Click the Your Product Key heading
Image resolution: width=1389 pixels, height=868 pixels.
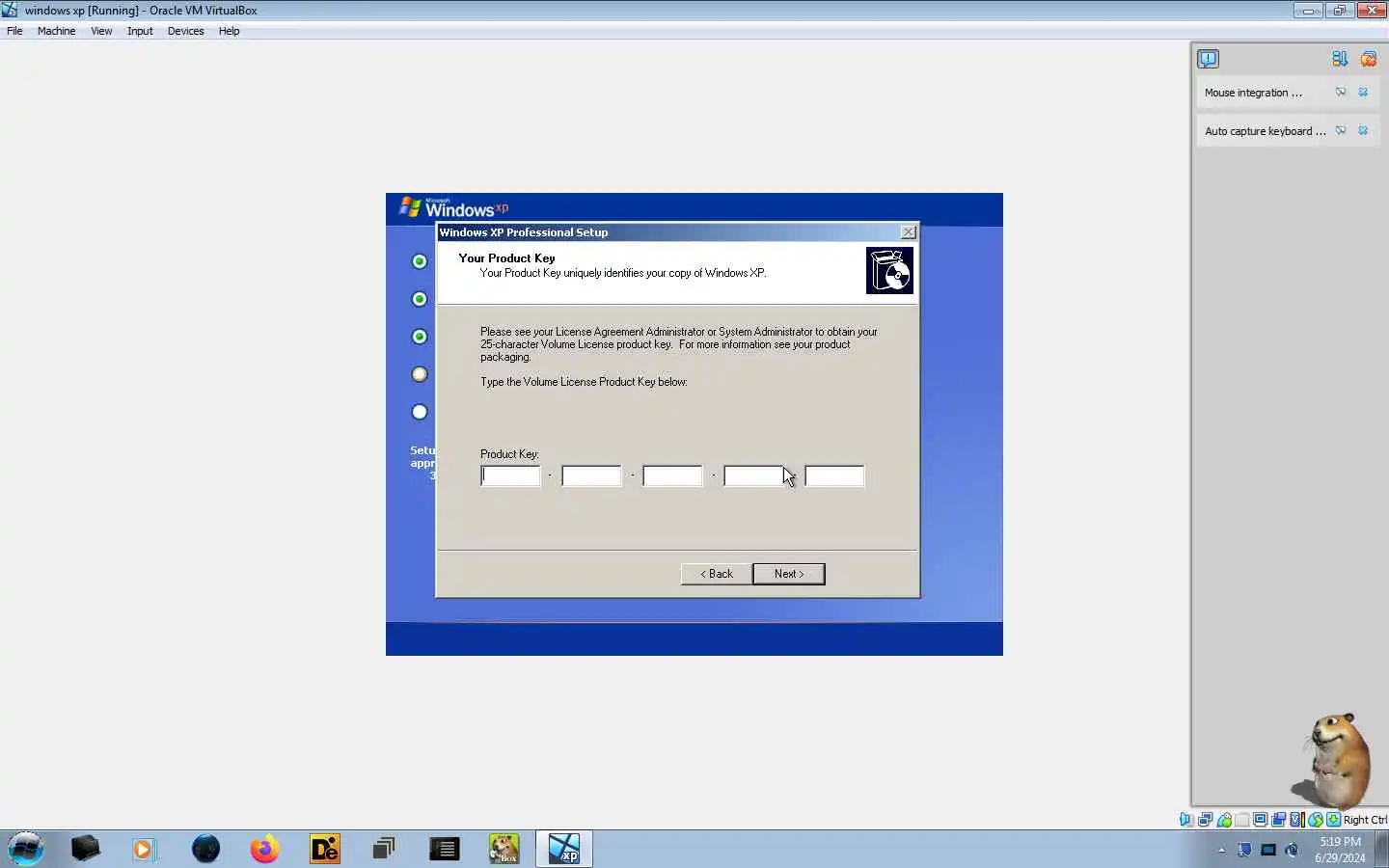pos(506,258)
